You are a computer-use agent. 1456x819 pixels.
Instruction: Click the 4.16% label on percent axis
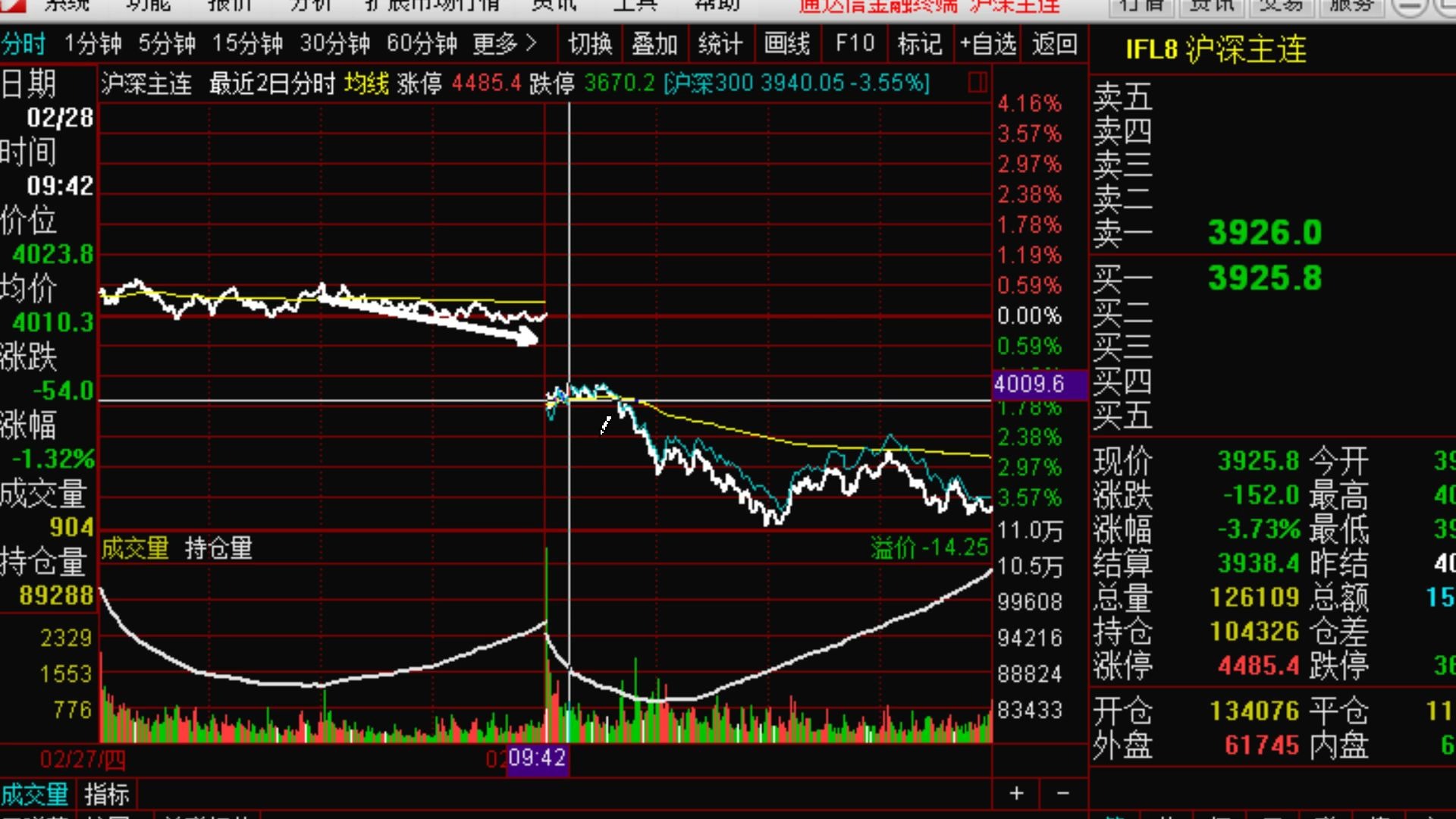1029,103
